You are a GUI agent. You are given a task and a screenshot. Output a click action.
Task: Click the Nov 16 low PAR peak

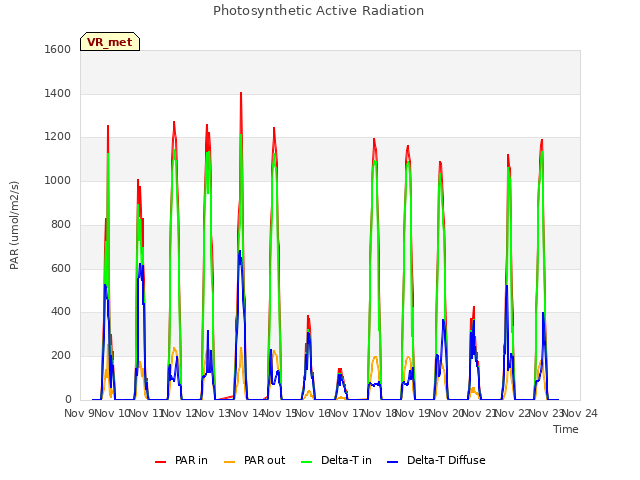coord(340,371)
